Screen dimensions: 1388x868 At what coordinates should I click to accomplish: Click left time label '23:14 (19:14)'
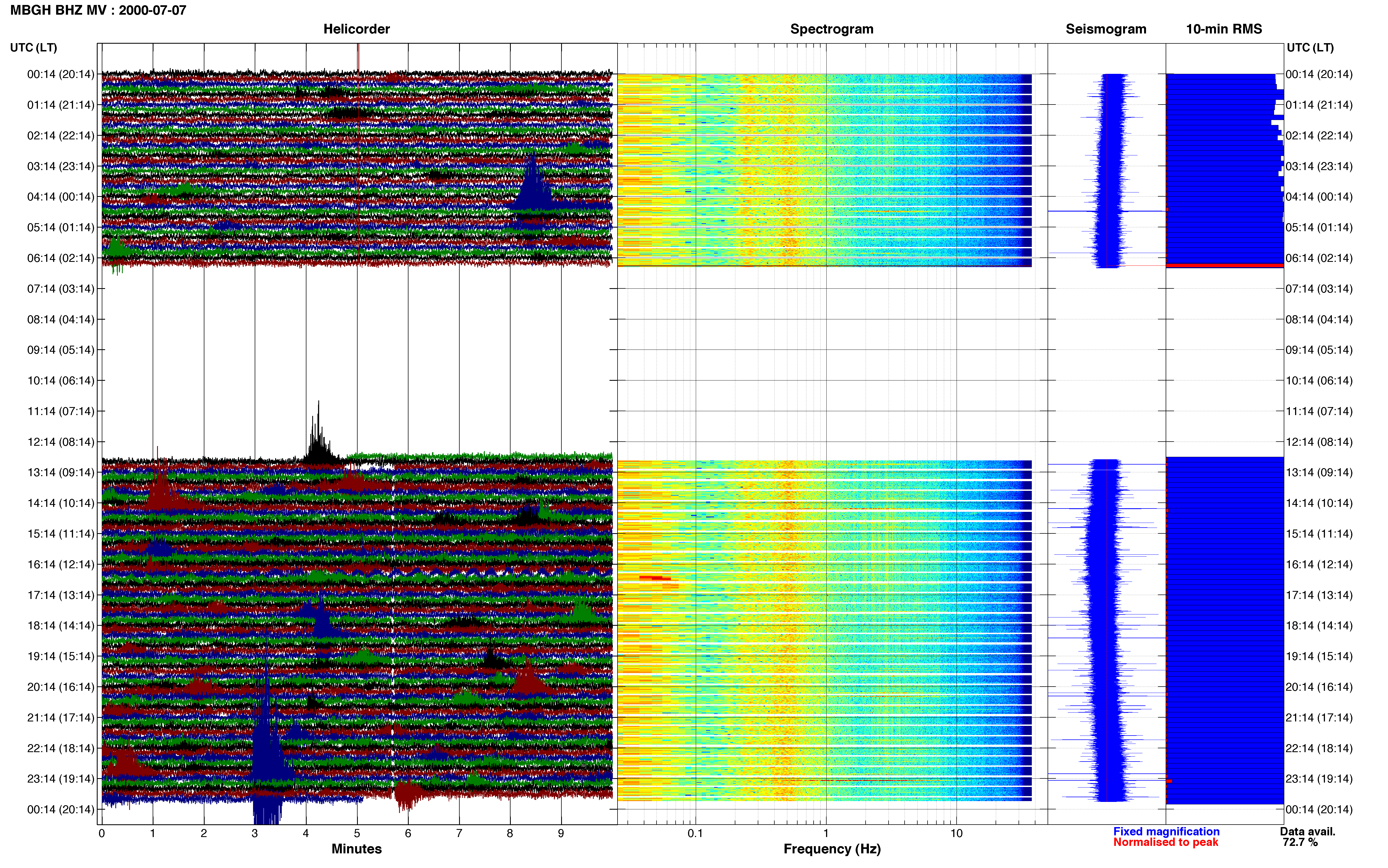click(61, 779)
